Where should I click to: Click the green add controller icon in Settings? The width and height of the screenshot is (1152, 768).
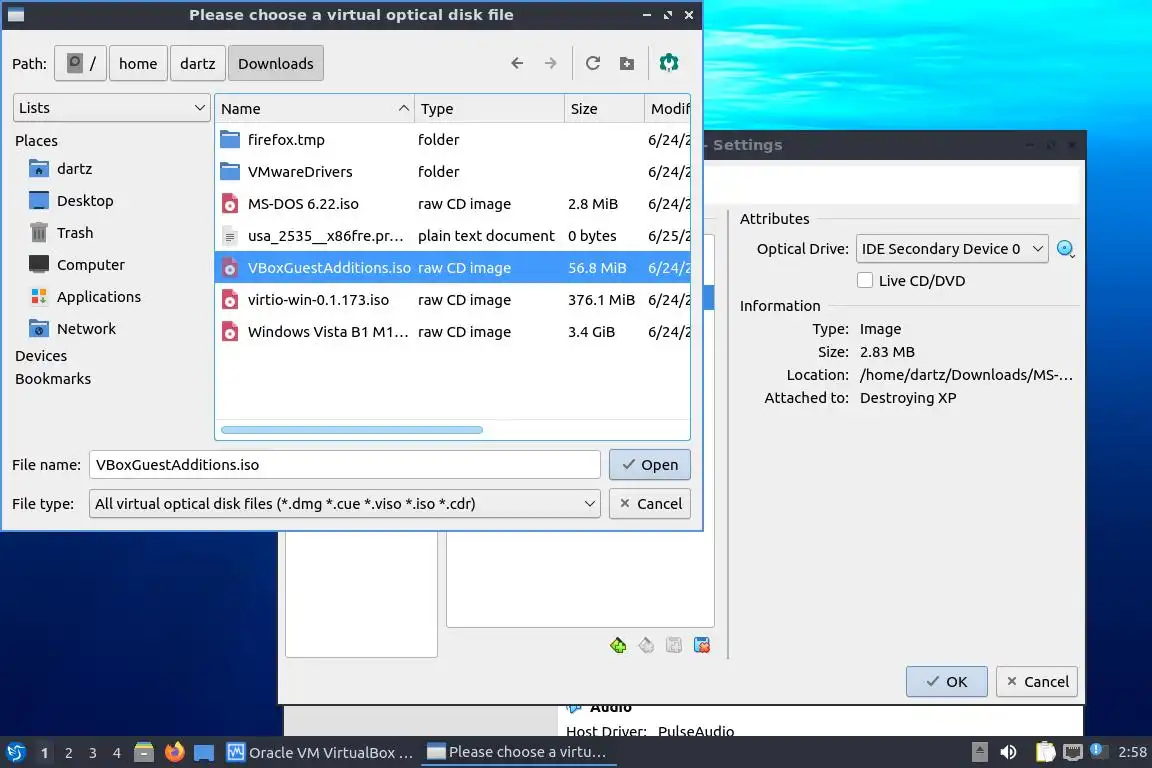(x=618, y=645)
